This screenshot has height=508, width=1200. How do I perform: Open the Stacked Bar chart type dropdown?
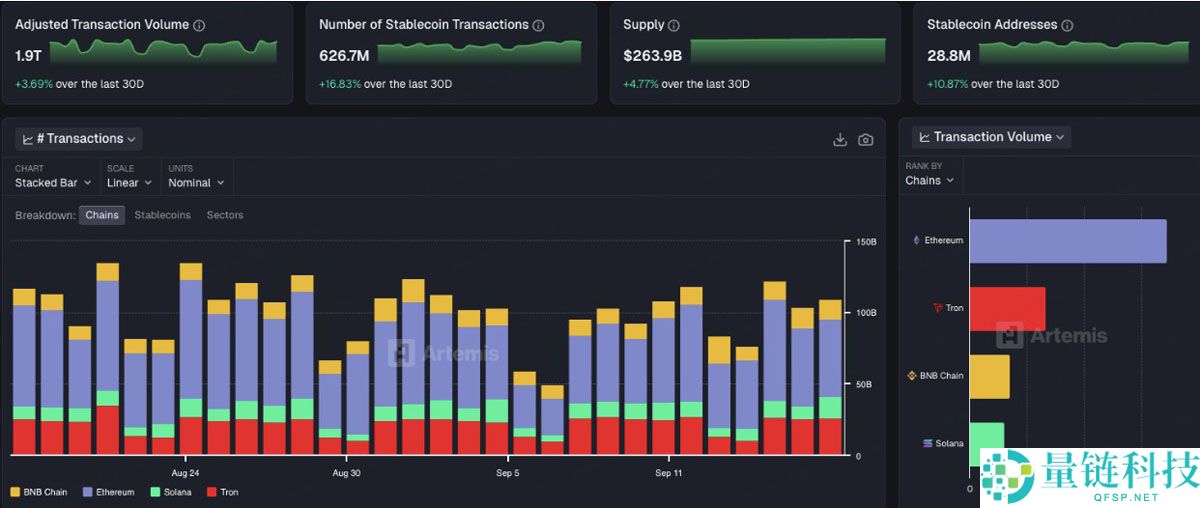coord(53,183)
